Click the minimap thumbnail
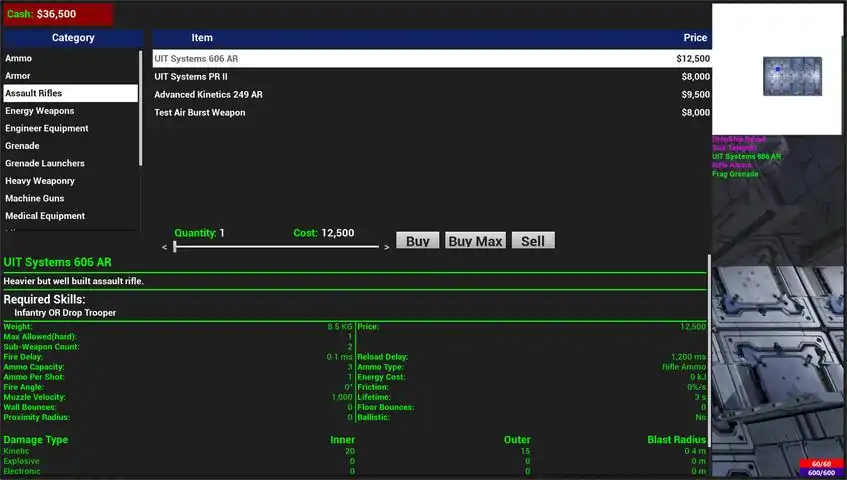This screenshot has height=480, width=847. [x=792, y=76]
